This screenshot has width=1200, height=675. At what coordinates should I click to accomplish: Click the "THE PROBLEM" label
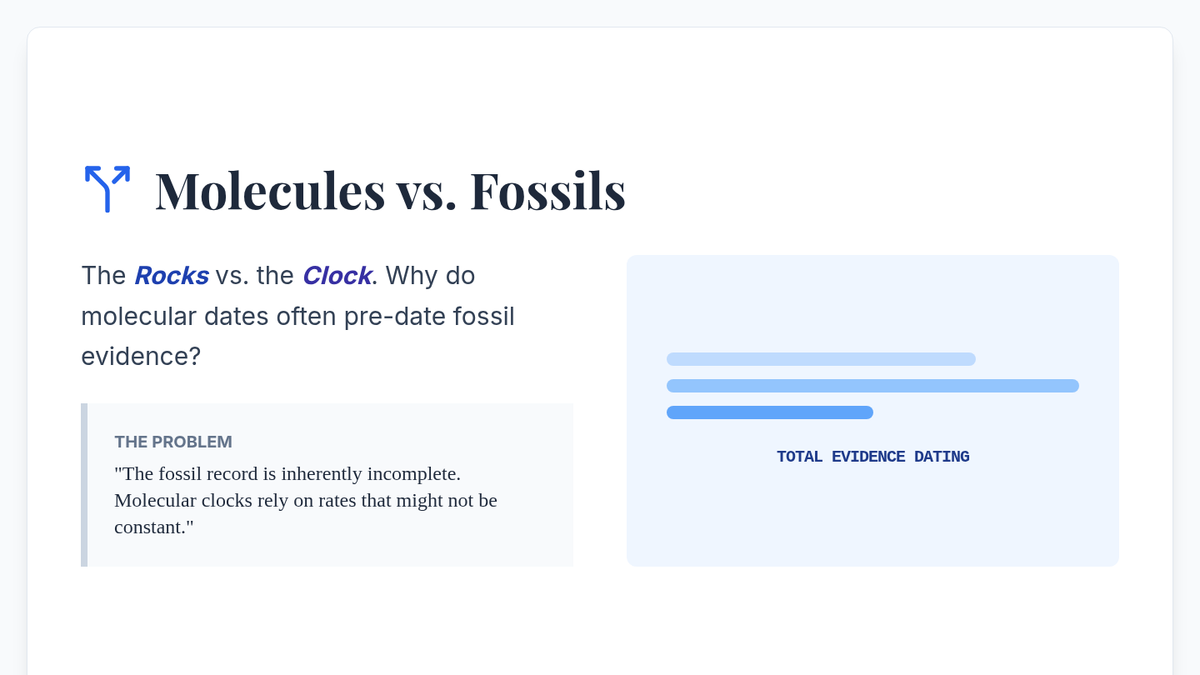coord(173,441)
